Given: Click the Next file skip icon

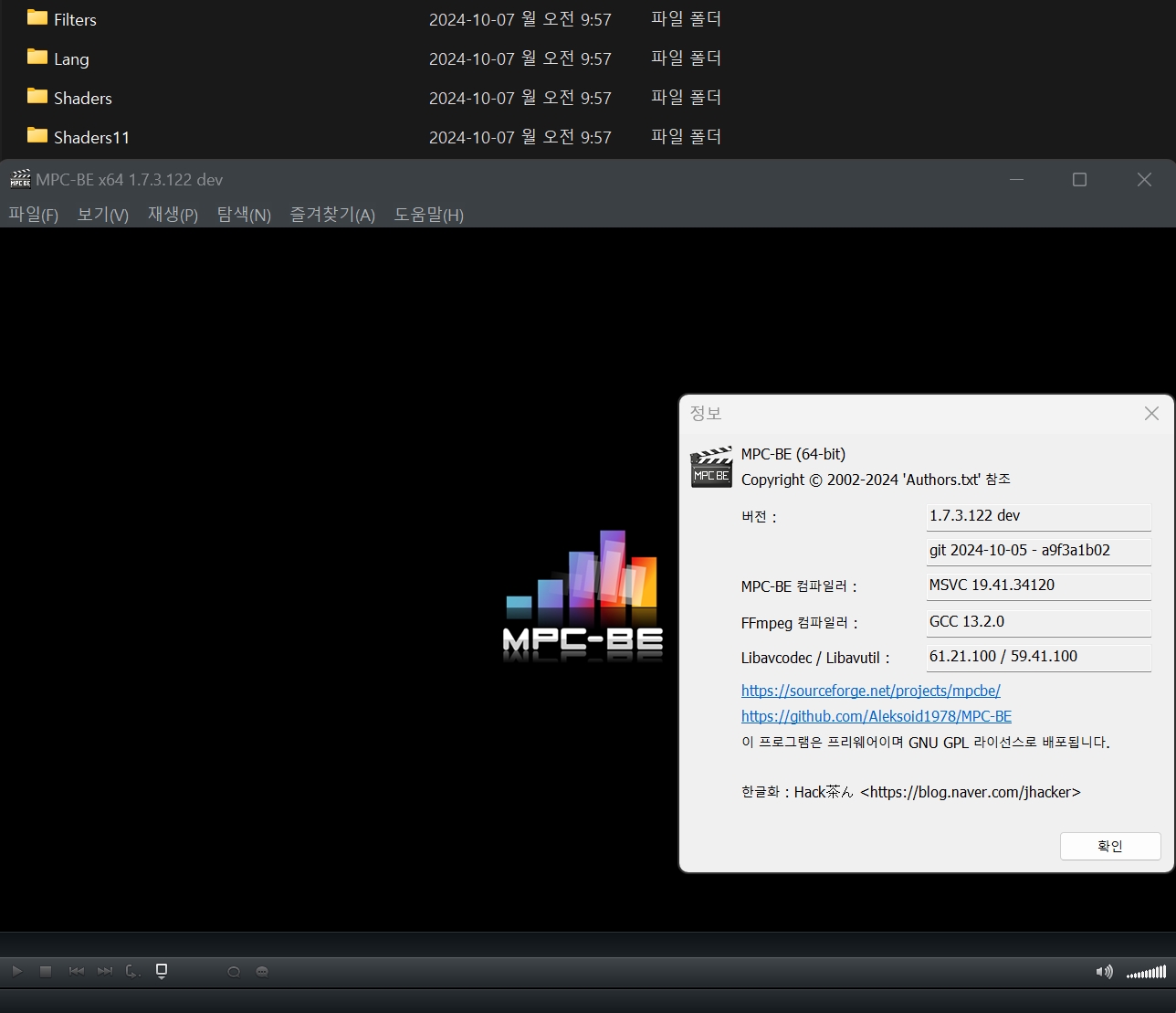Looking at the screenshot, I should point(105,971).
